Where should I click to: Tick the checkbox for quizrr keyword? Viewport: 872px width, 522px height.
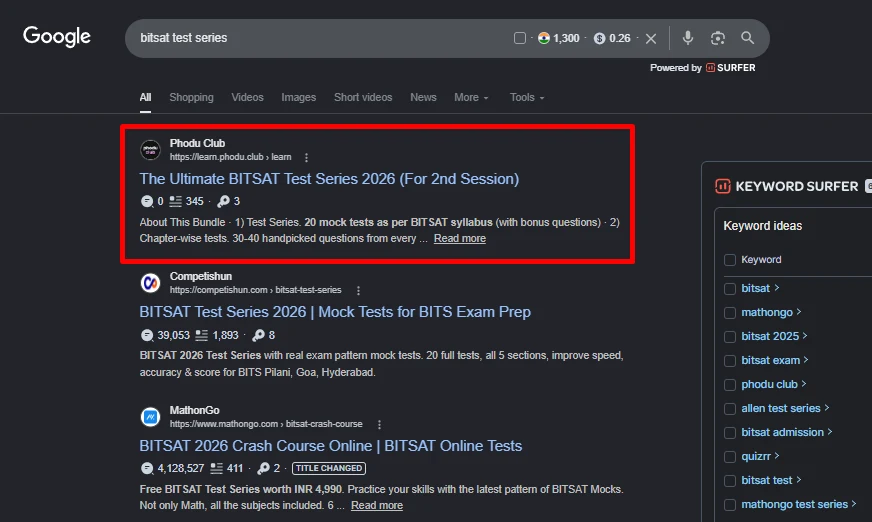tap(730, 456)
